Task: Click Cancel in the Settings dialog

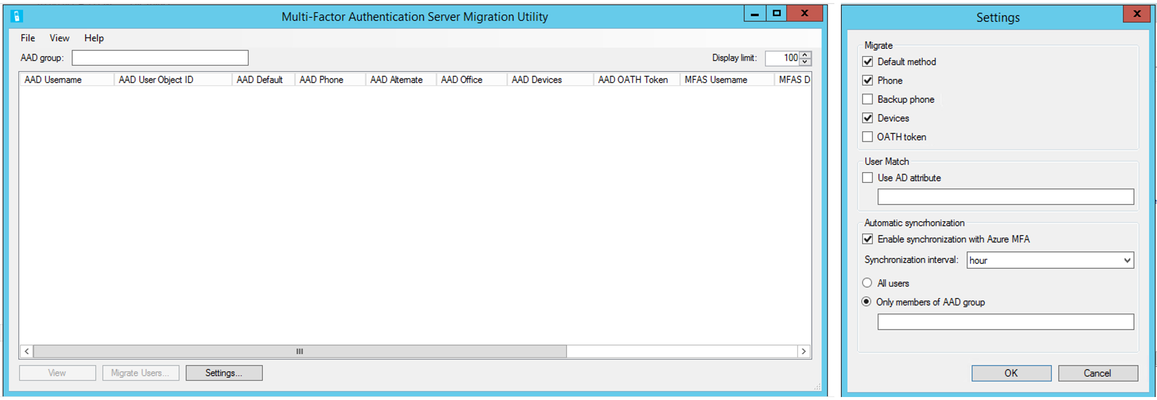Action: tap(1098, 373)
